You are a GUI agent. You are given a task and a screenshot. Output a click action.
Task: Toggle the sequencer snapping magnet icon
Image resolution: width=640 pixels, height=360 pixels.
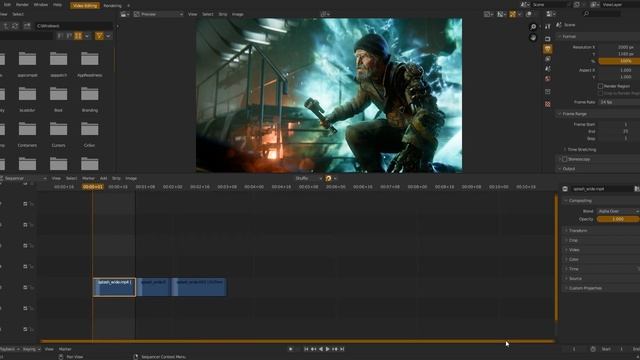(x=328, y=178)
